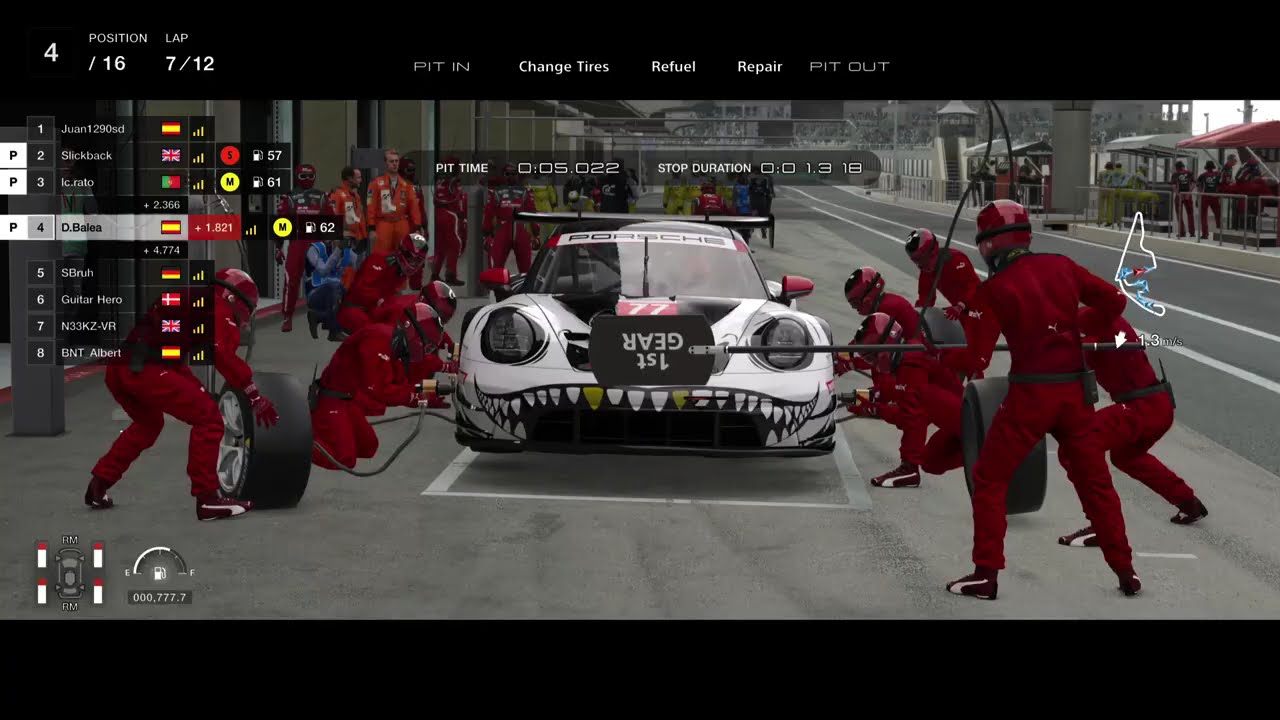Screen dimensions: 1280x720
Task: Click the red +1.821 gap value
Action: coord(214,228)
